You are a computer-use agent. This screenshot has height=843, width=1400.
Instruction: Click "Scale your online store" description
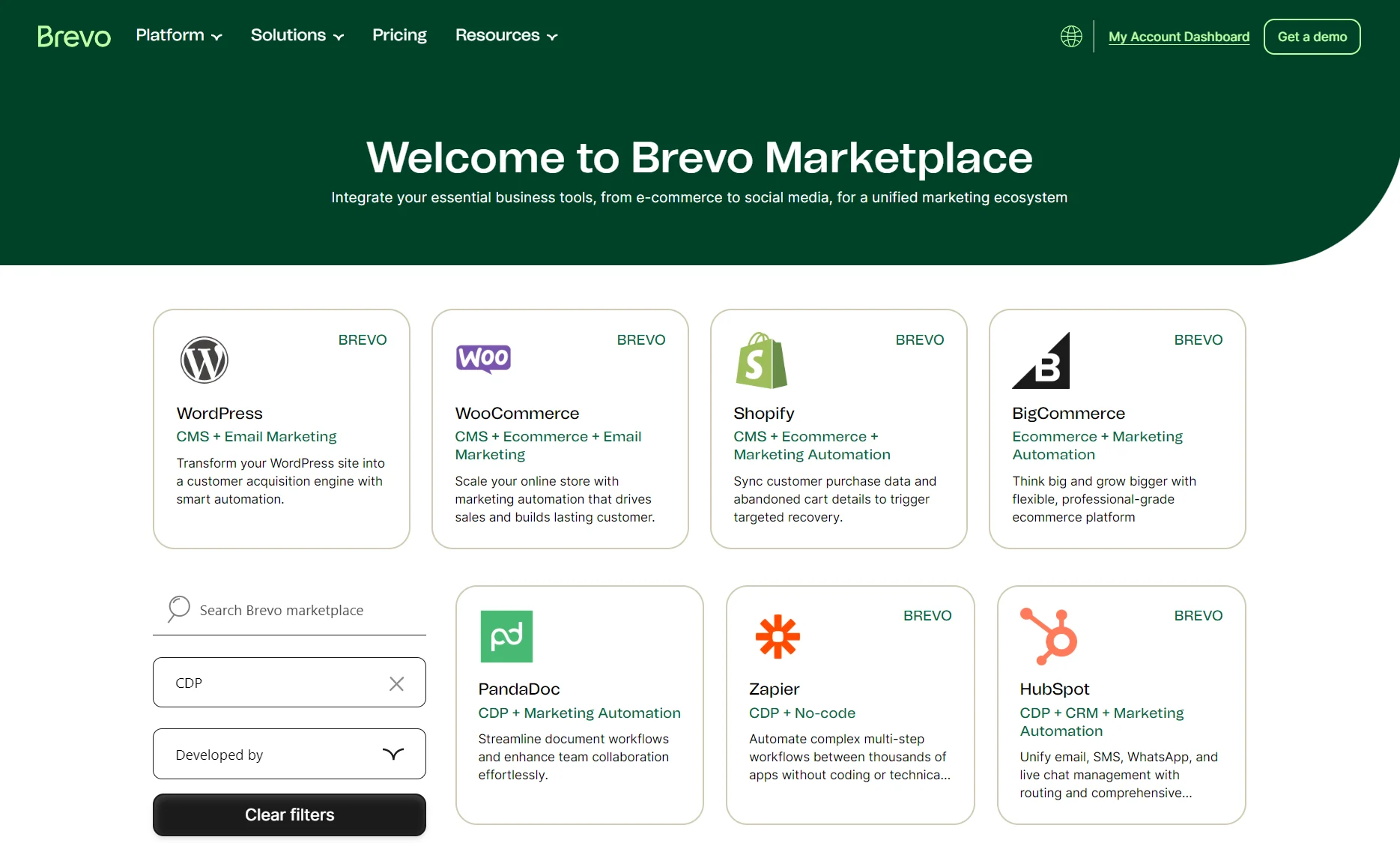555,499
